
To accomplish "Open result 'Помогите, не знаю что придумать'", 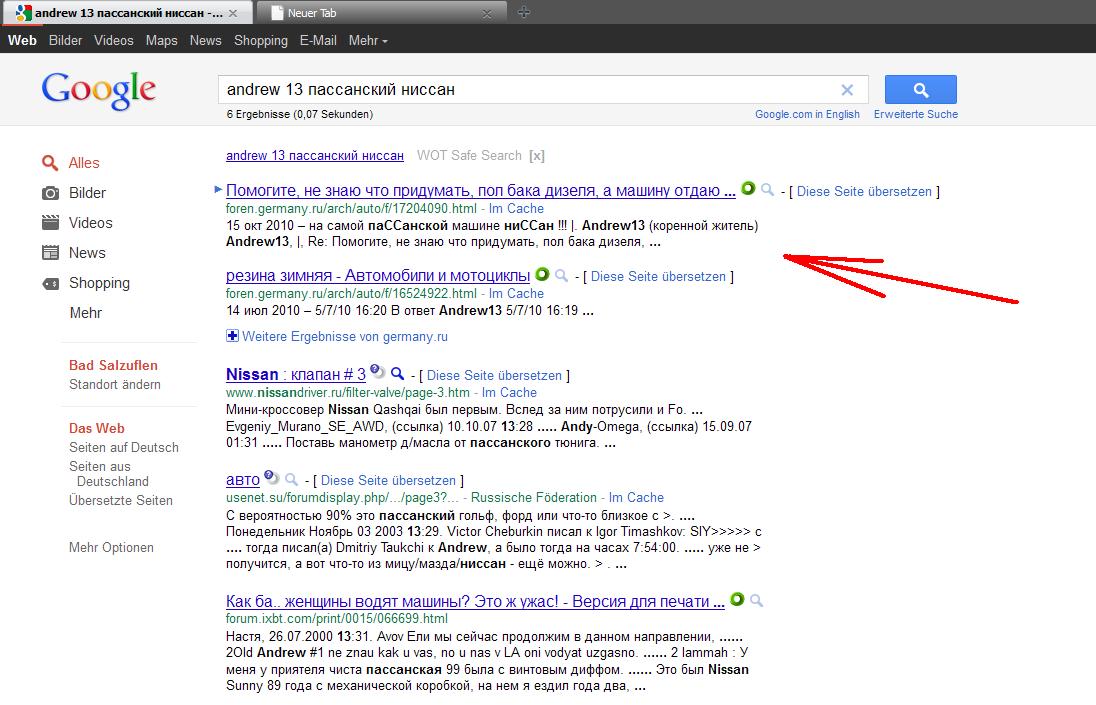I will pos(480,191).
